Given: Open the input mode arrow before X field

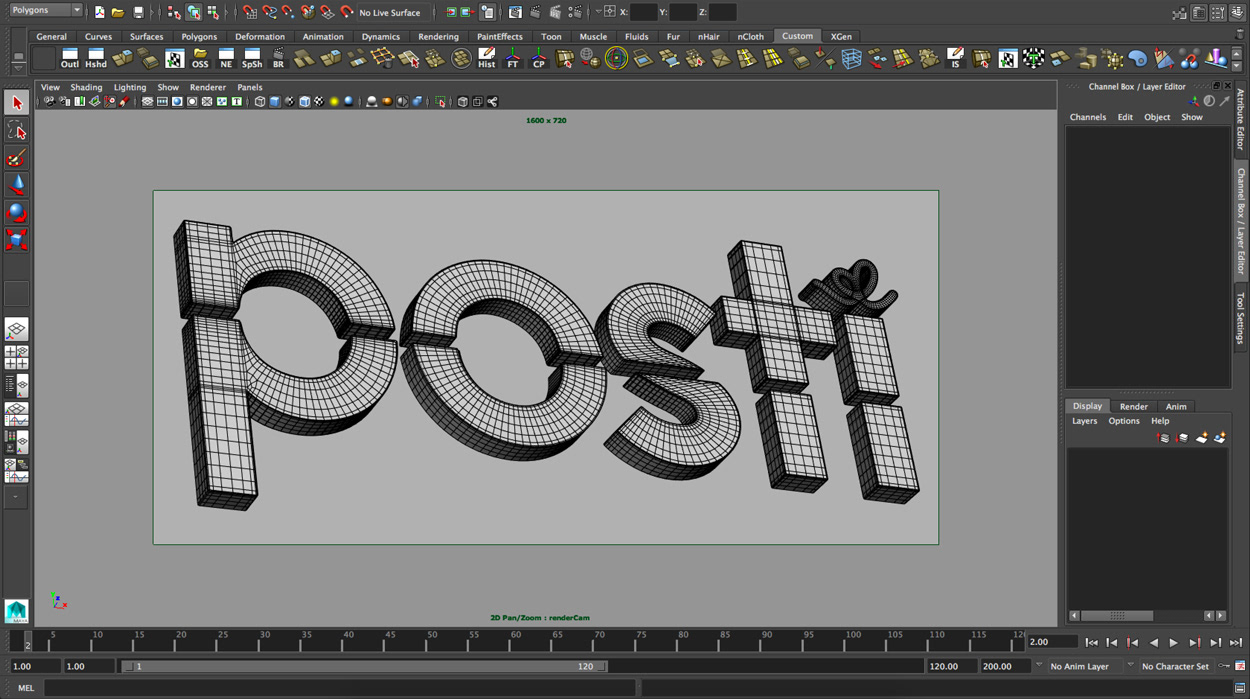Looking at the screenshot, I should point(598,12).
